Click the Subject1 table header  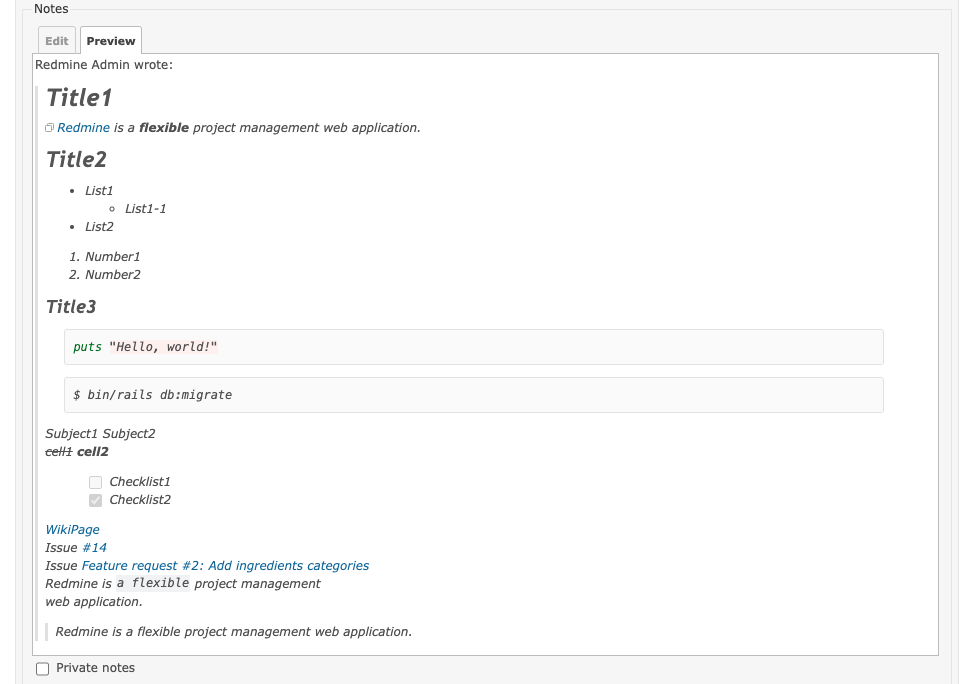point(72,433)
